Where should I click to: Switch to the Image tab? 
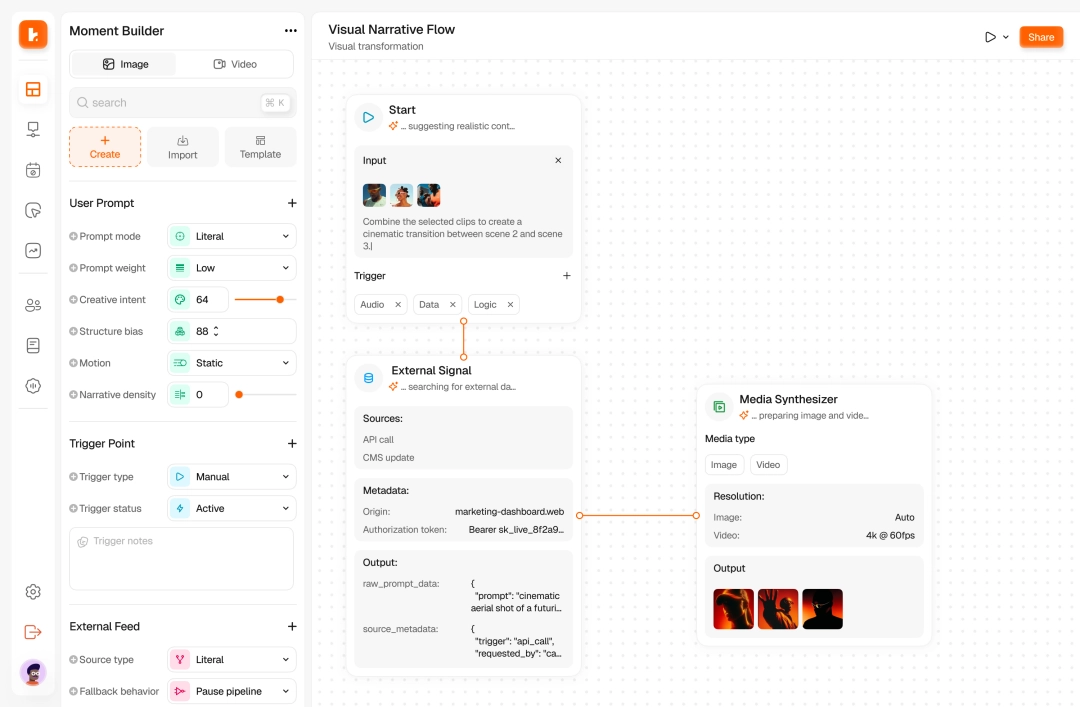[x=125, y=64]
